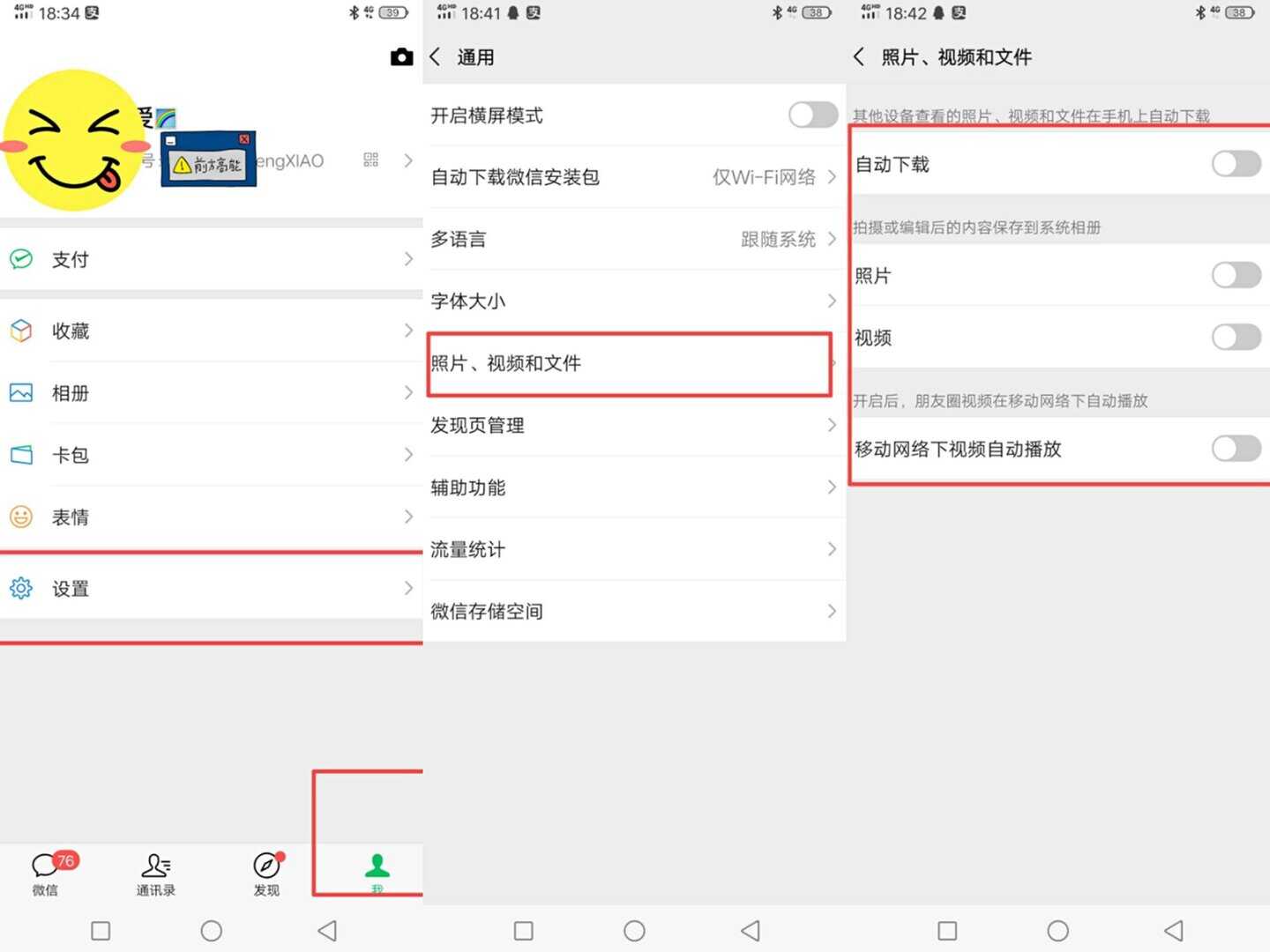Toggle the 自动下载 switch
This screenshot has width=1270, height=952.
tap(1236, 164)
